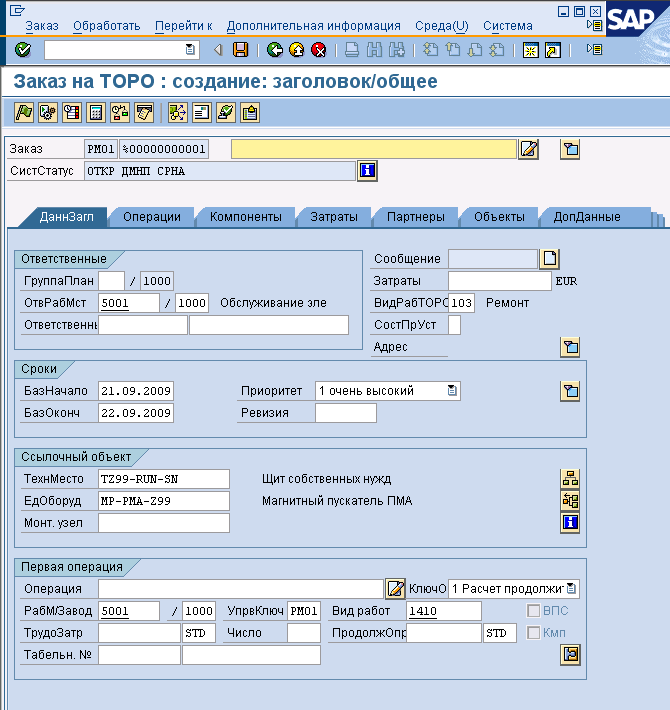Click the yellow order description field
This screenshot has height=710, width=670.
coord(374,149)
